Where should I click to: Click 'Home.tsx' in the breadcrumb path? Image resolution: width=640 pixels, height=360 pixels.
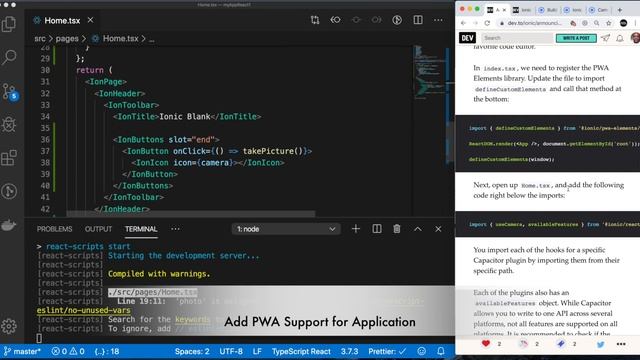[120, 39]
